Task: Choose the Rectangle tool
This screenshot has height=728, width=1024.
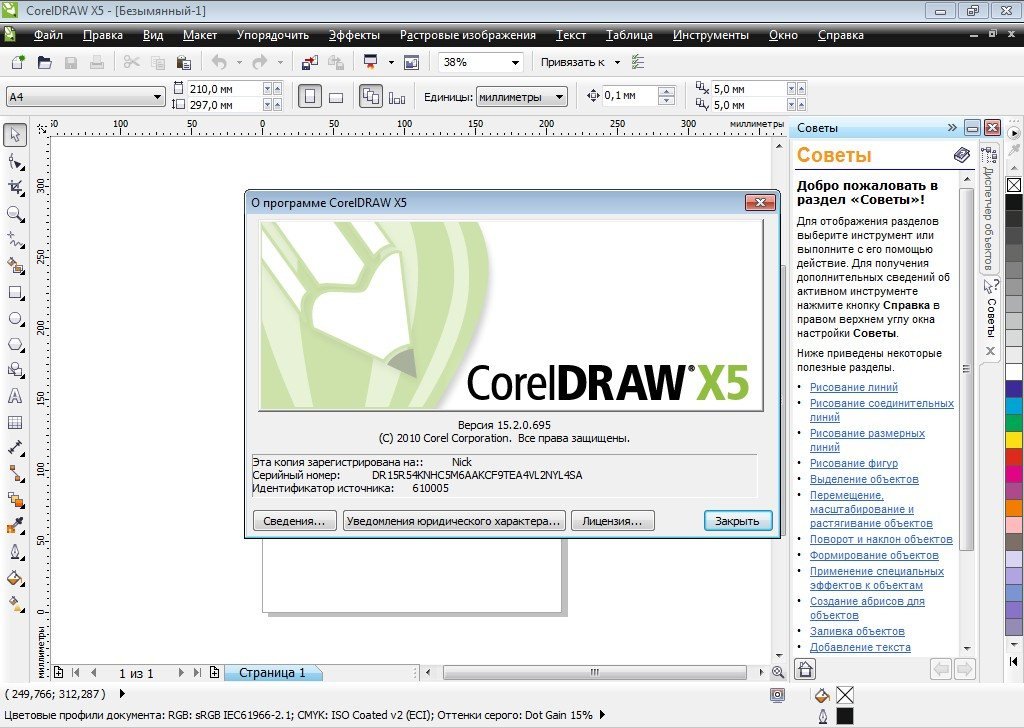Action: [15, 293]
